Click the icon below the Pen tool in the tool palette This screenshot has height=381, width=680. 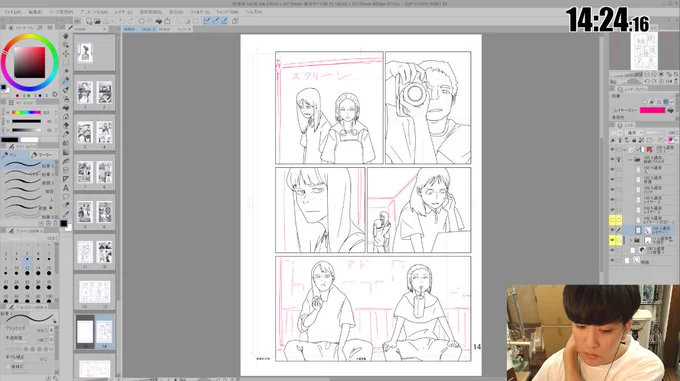point(65,90)
